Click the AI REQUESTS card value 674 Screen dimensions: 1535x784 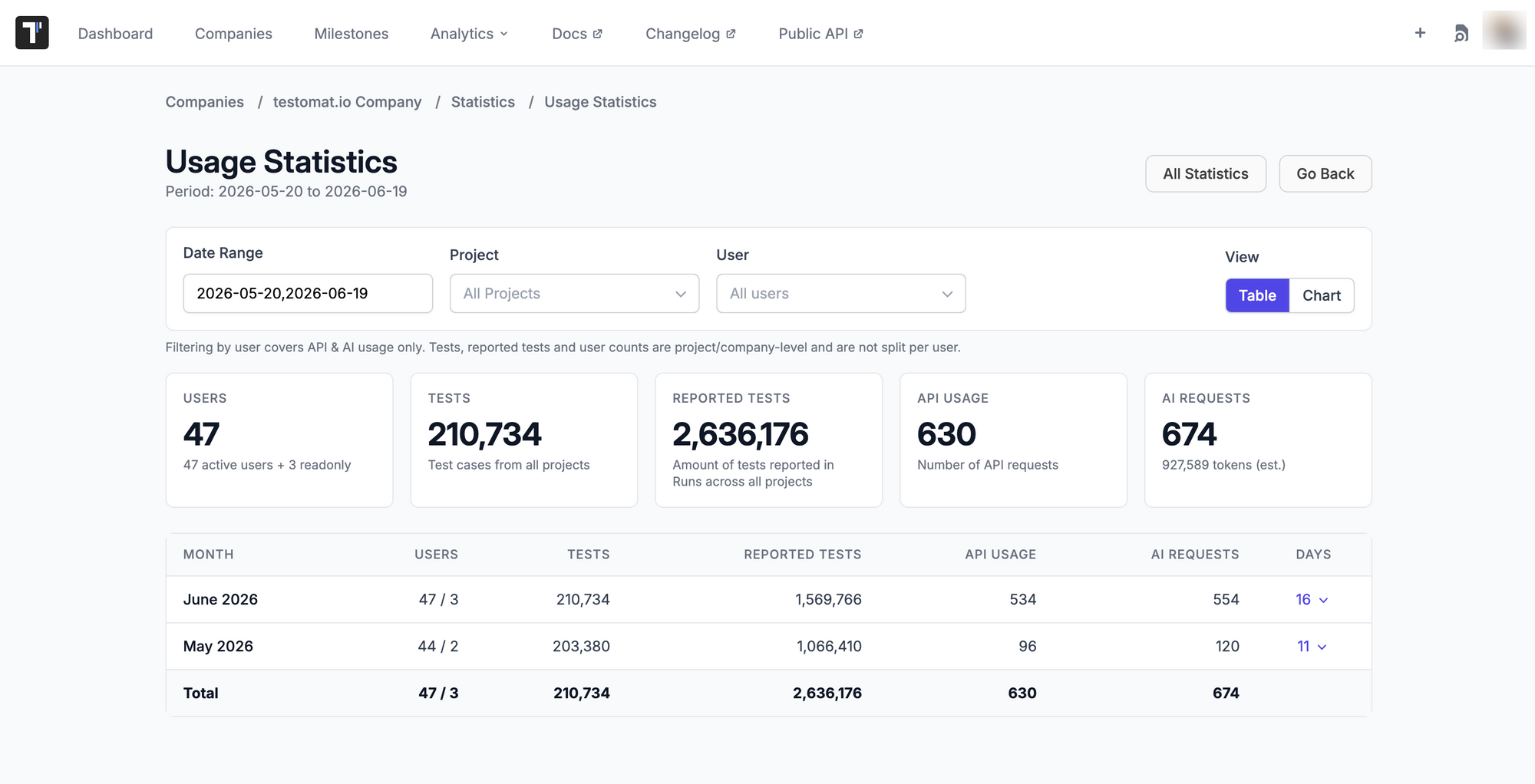1190,434
